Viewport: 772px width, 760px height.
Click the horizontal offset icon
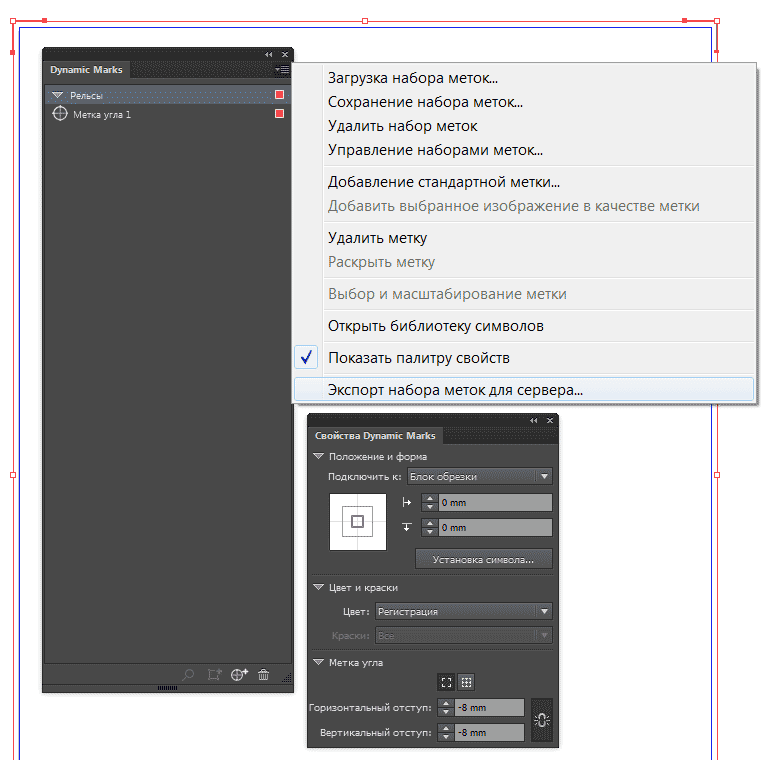coord(407,502)
